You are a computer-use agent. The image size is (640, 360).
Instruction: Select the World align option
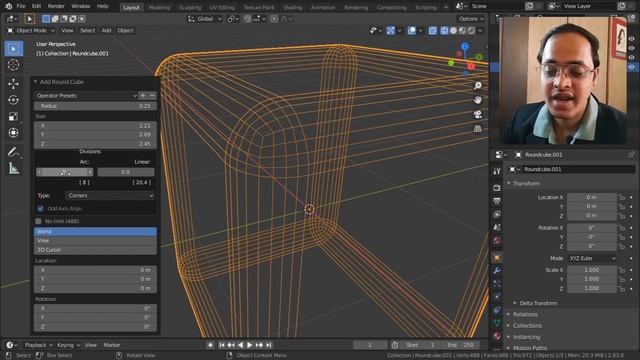pyautogui.click(x=95, y=231)
